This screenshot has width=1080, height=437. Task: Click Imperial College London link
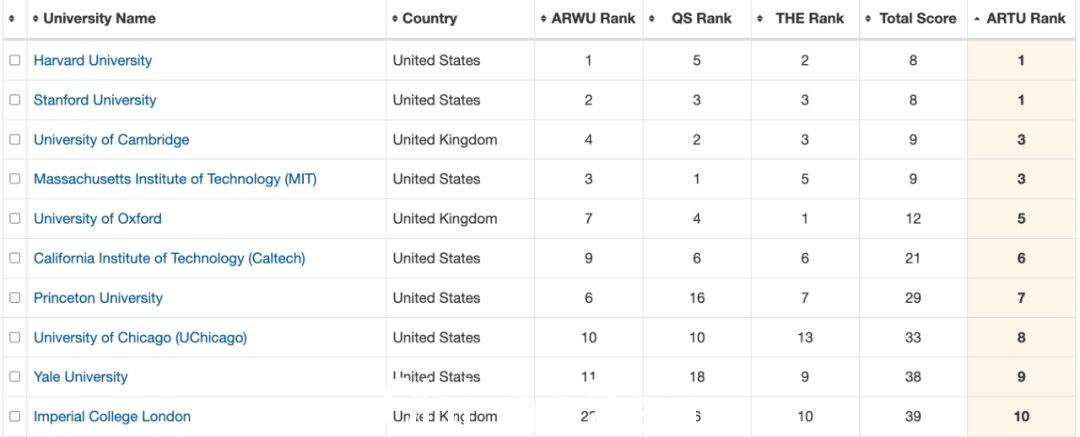coord(112,416)
